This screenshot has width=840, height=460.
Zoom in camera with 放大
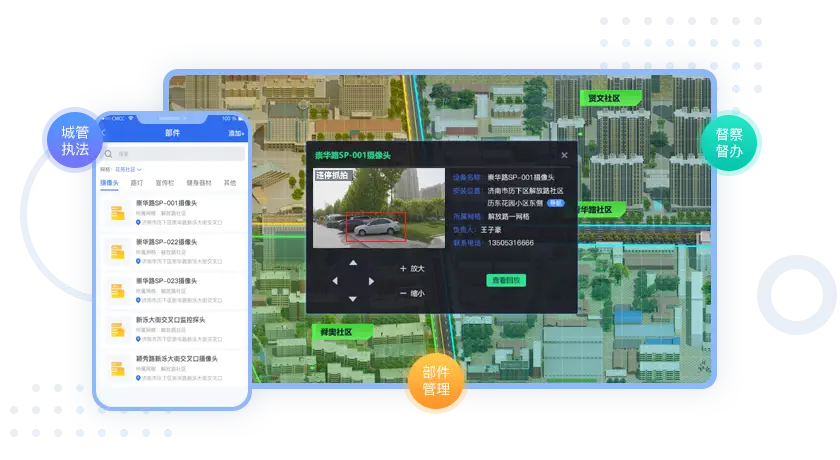pos(411,268)
